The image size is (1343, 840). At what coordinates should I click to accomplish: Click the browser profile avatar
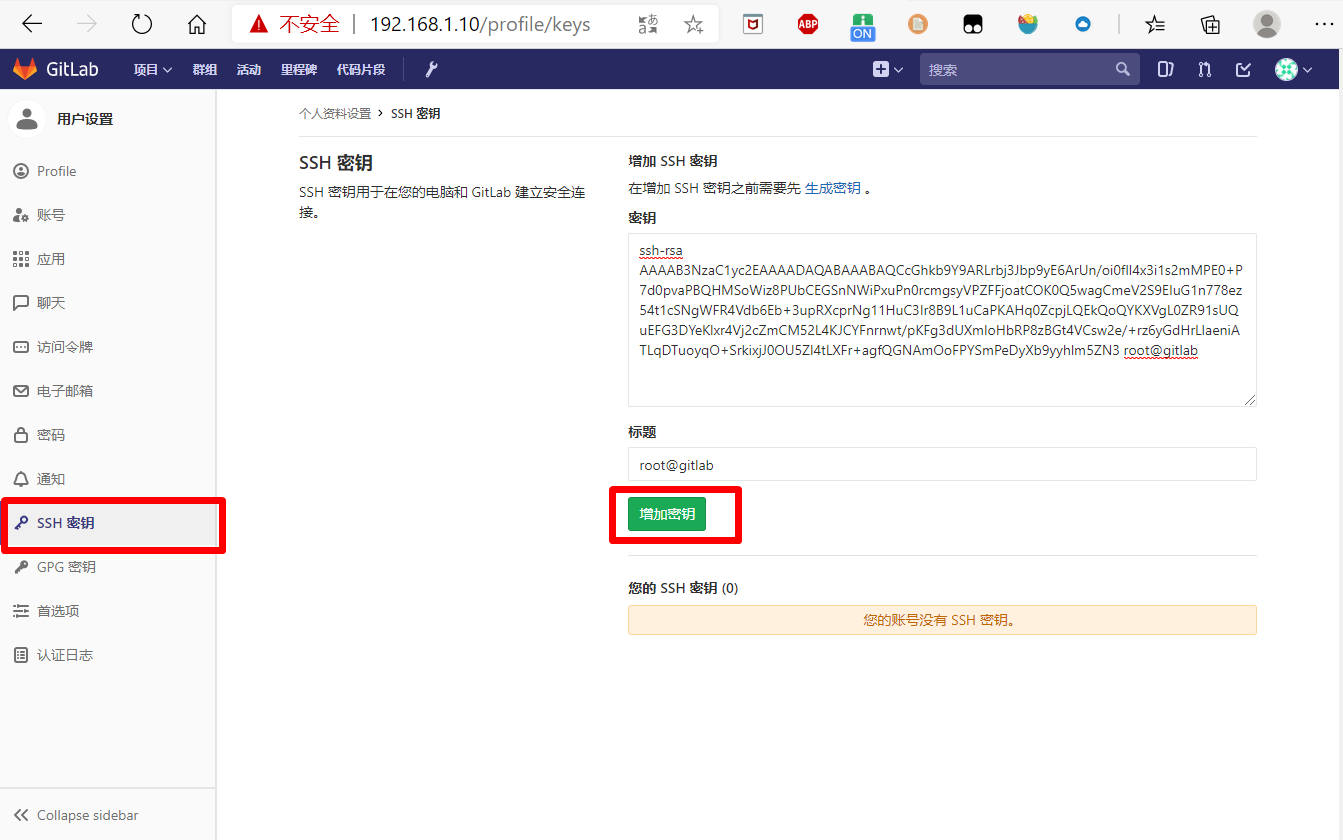[1267, 24]
